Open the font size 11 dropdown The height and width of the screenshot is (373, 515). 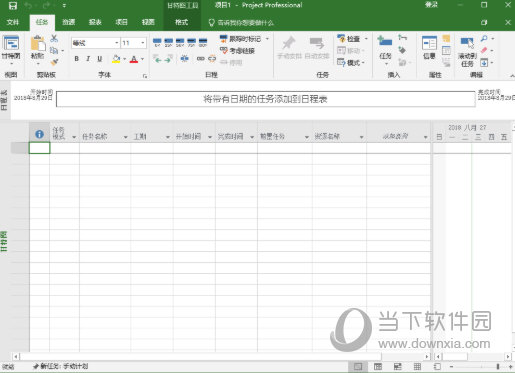tap(143, 43)
